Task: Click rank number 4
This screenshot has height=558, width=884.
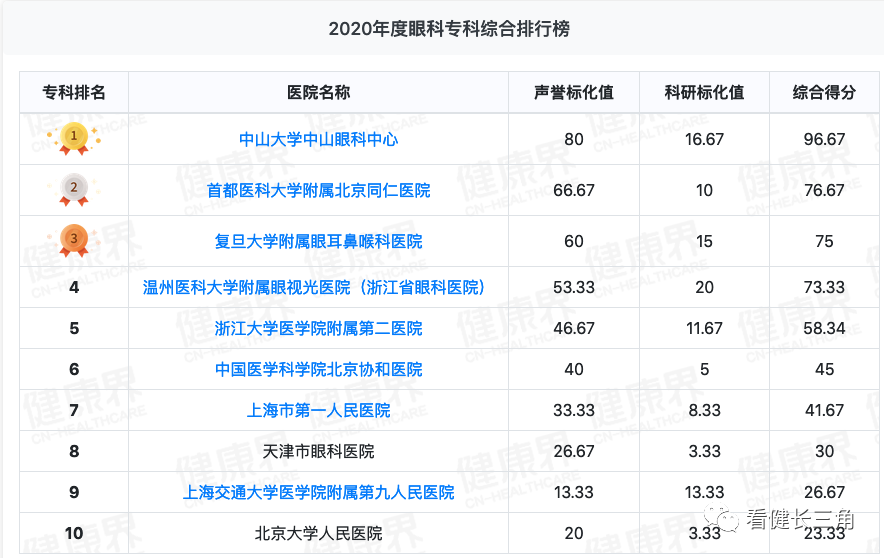Action: [74, 287]
